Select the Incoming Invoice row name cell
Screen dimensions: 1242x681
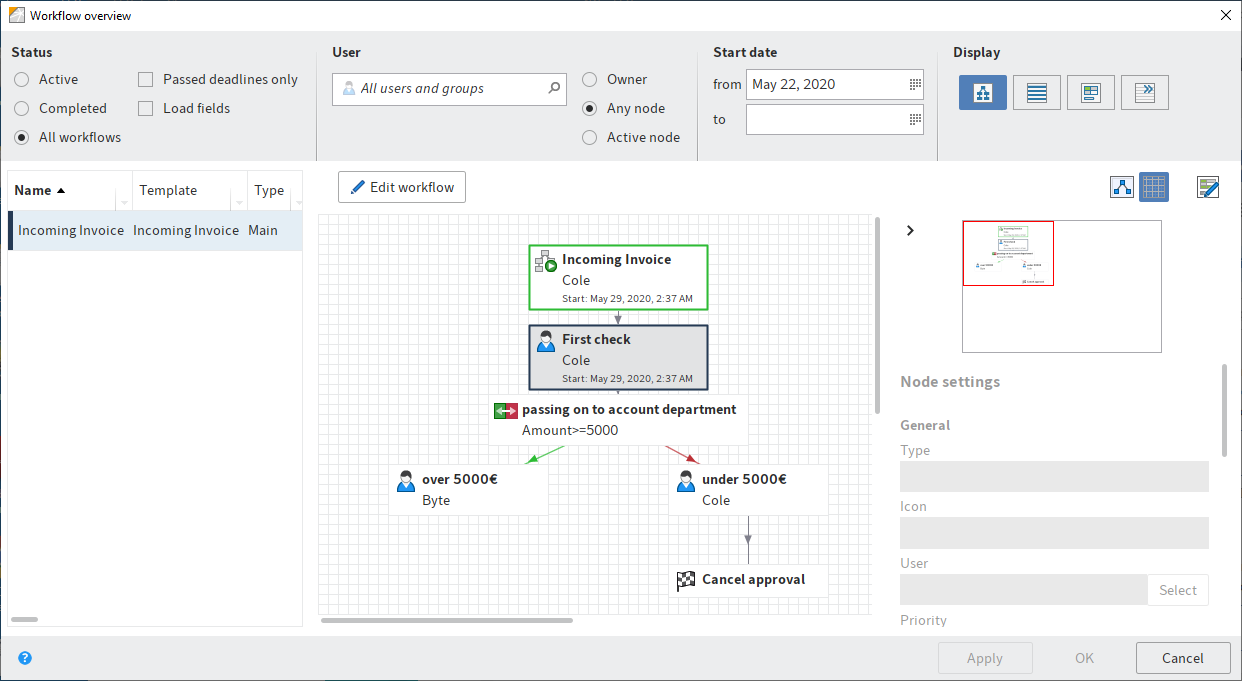point(71,230)
